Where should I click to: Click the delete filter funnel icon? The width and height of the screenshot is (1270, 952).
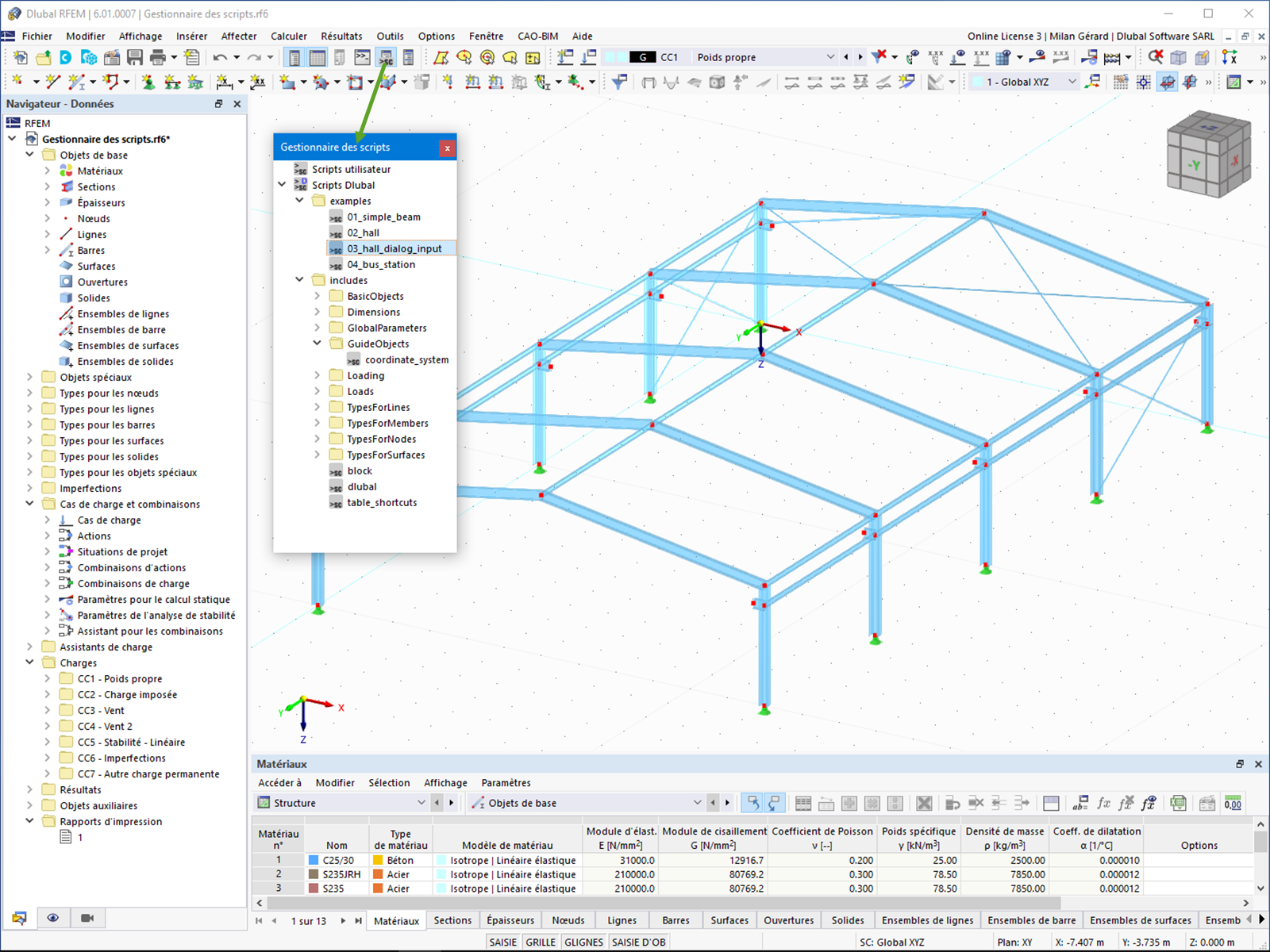tap(879, 56)
